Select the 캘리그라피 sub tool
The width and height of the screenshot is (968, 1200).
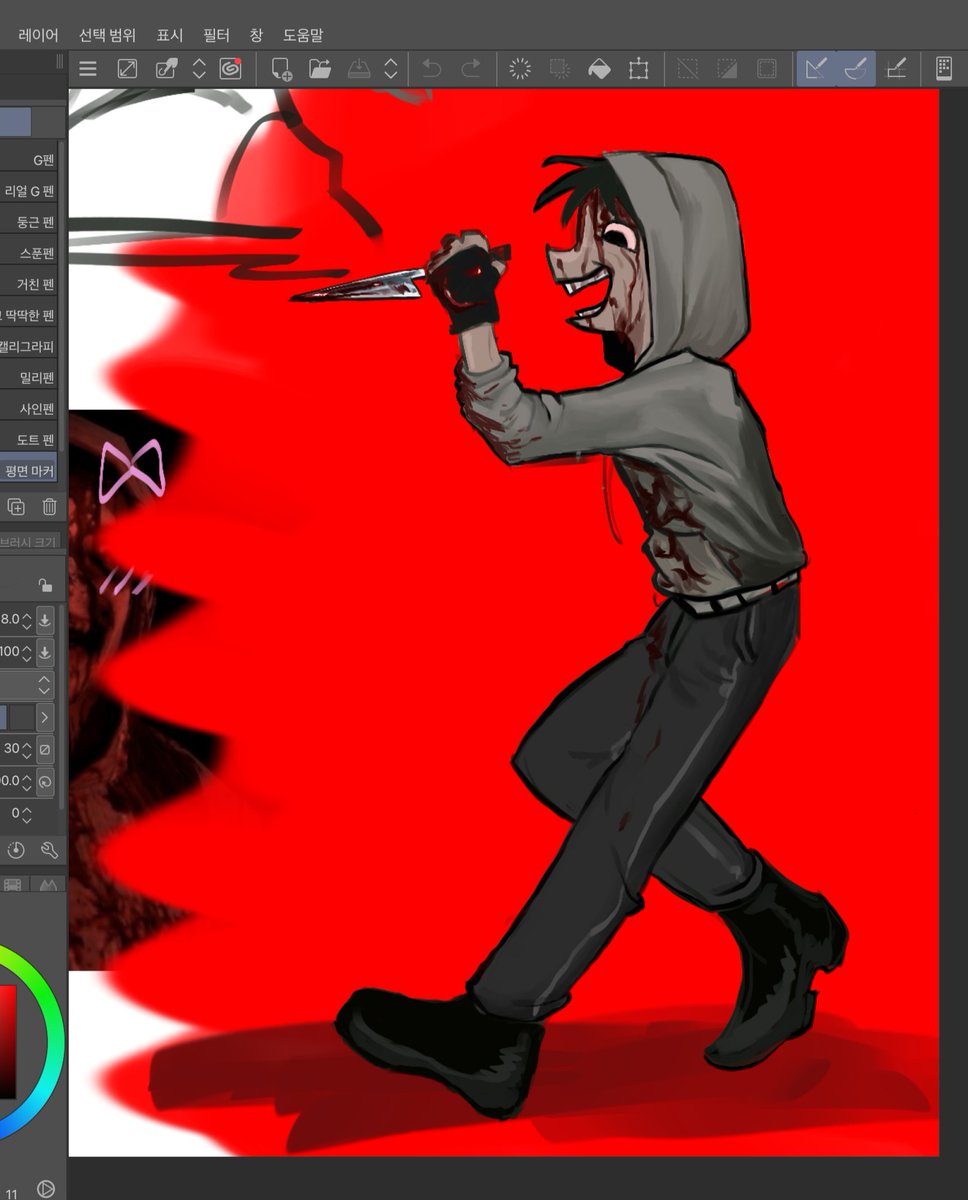point(30,346)
